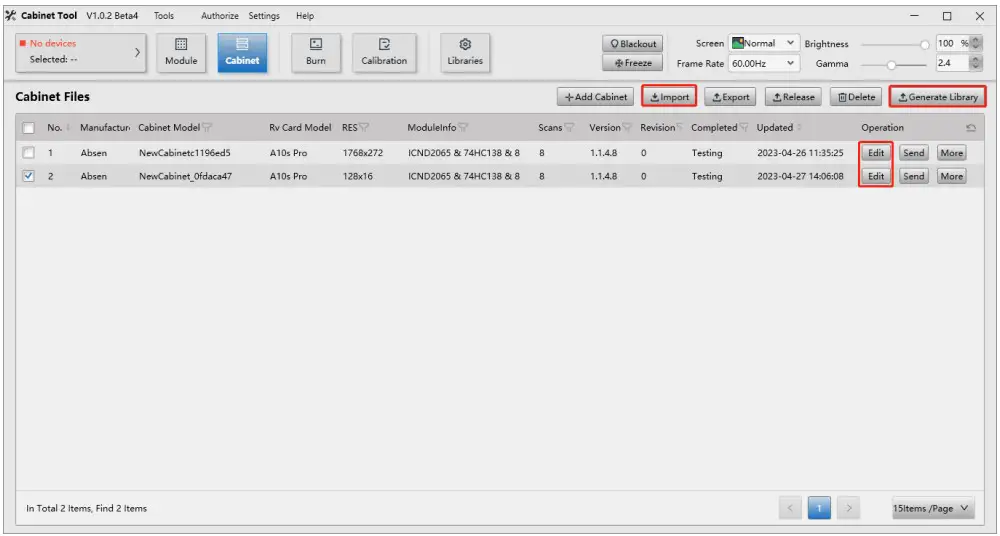
Task: Filter by ModuleInfo column icon
Action: 463,128
